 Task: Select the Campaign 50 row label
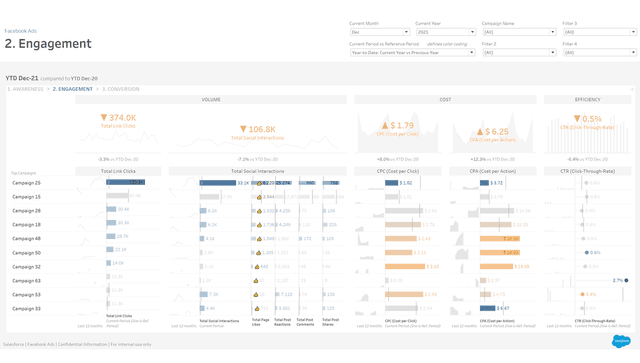point(27,253)
